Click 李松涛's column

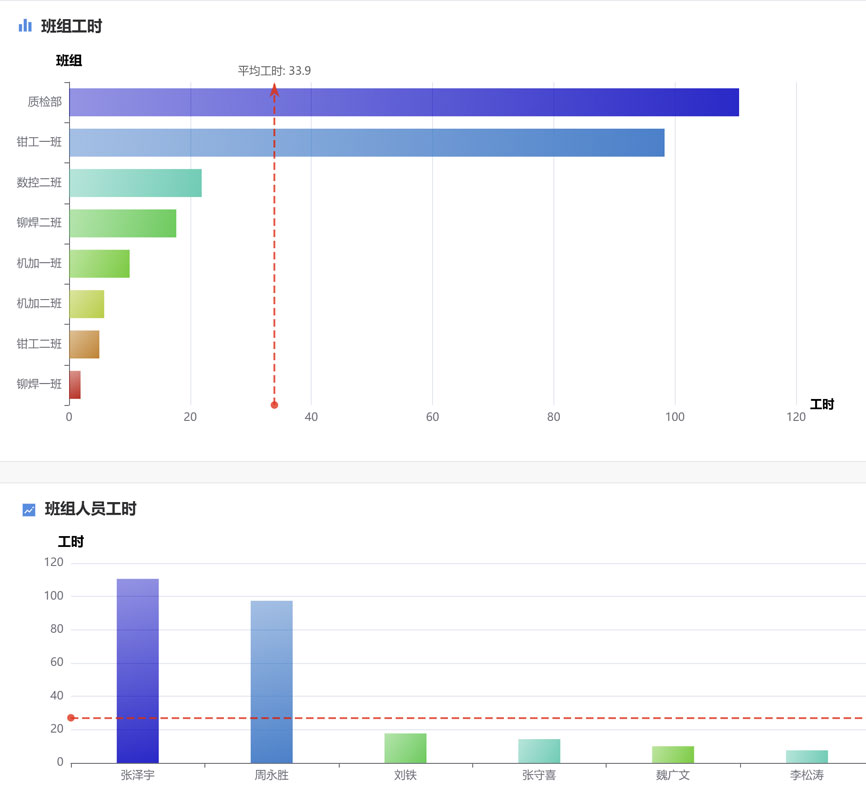pos(806,756)
